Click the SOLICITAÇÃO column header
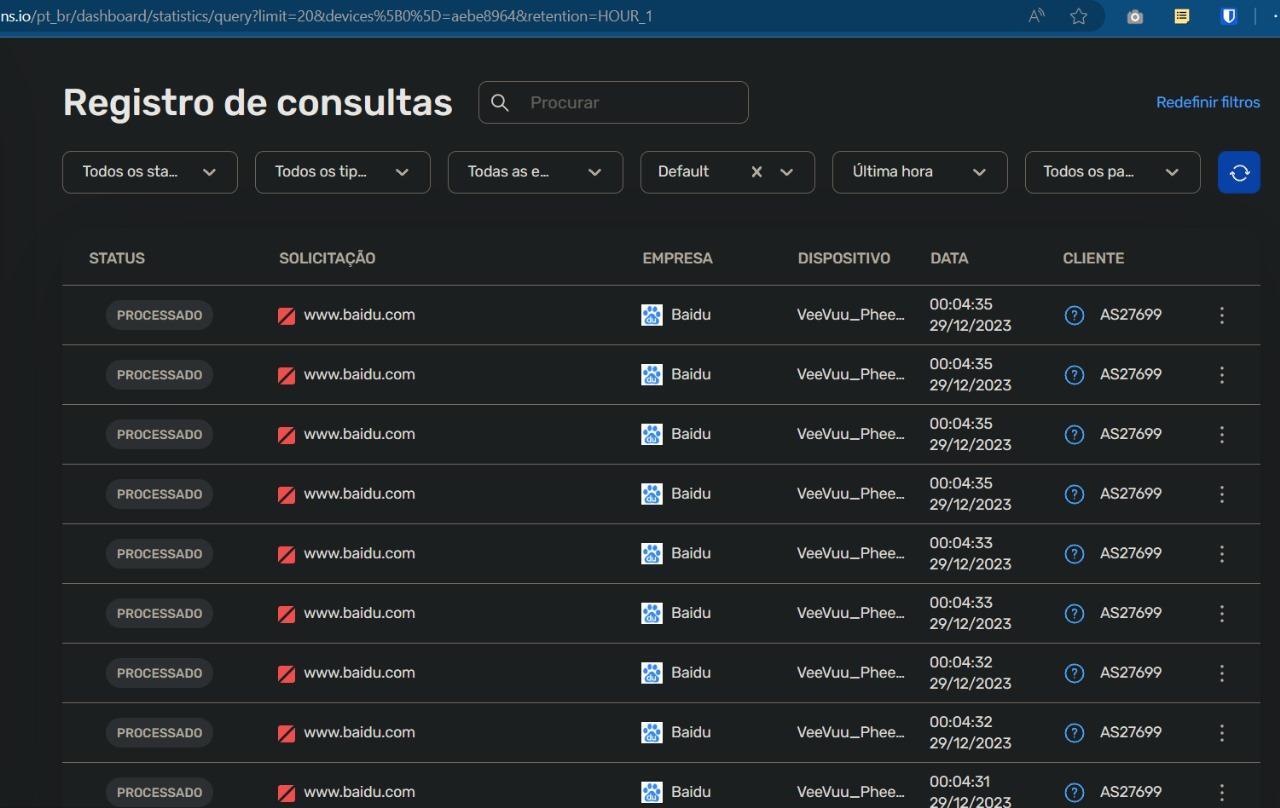The height and width of the screenshot is (808, 1280). (x=327, y=258)
